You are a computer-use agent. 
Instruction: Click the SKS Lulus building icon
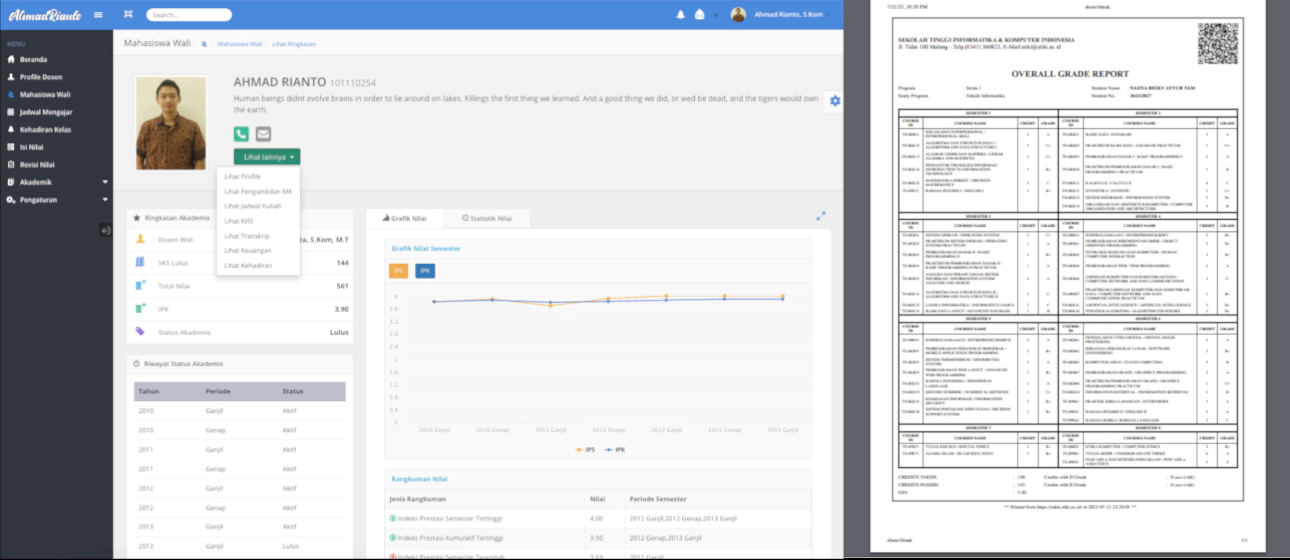140,262
